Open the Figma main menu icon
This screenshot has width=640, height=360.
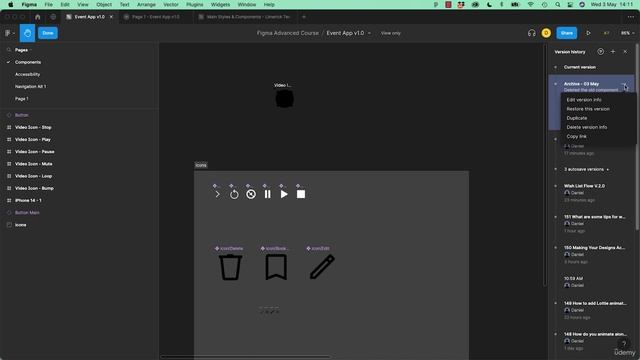9,33
